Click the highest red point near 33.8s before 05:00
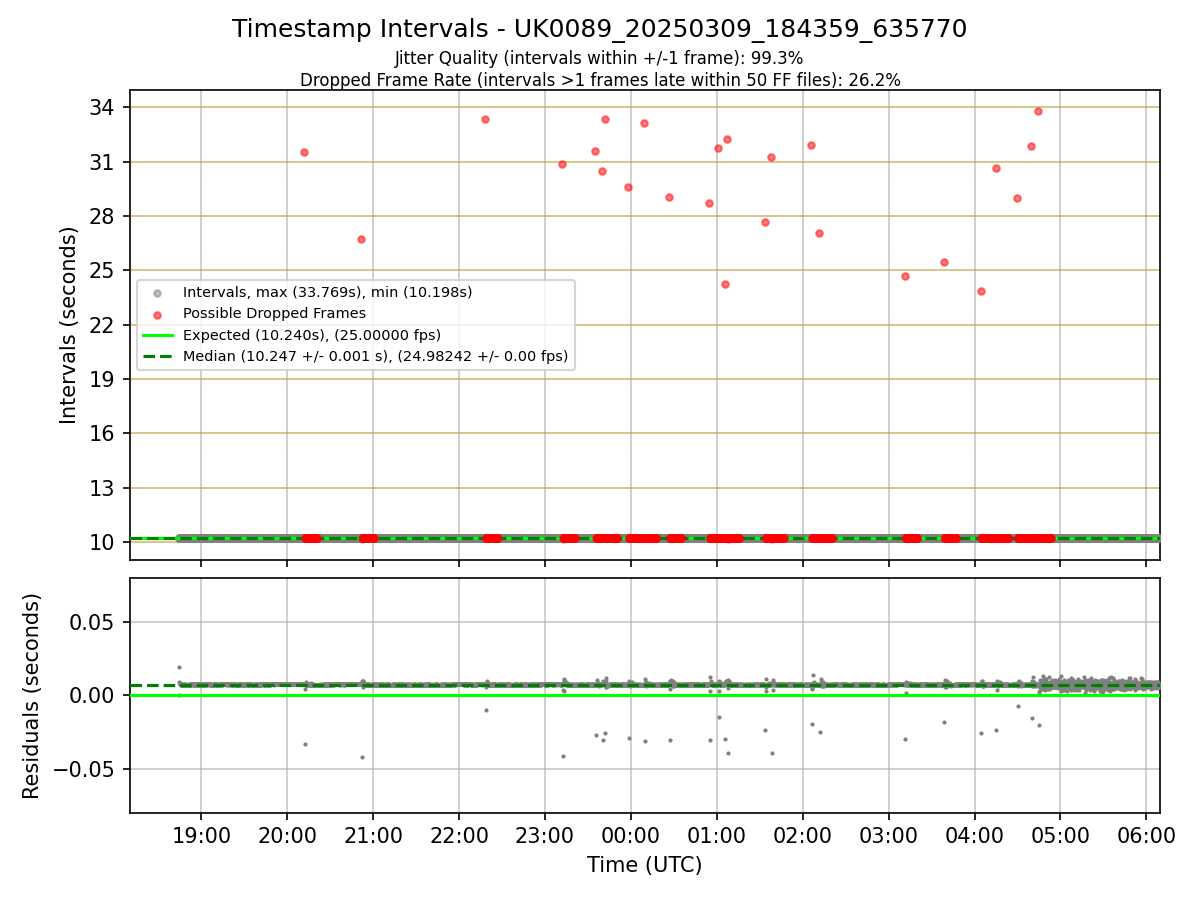The image size is (1200, 900). (1038, 111)
